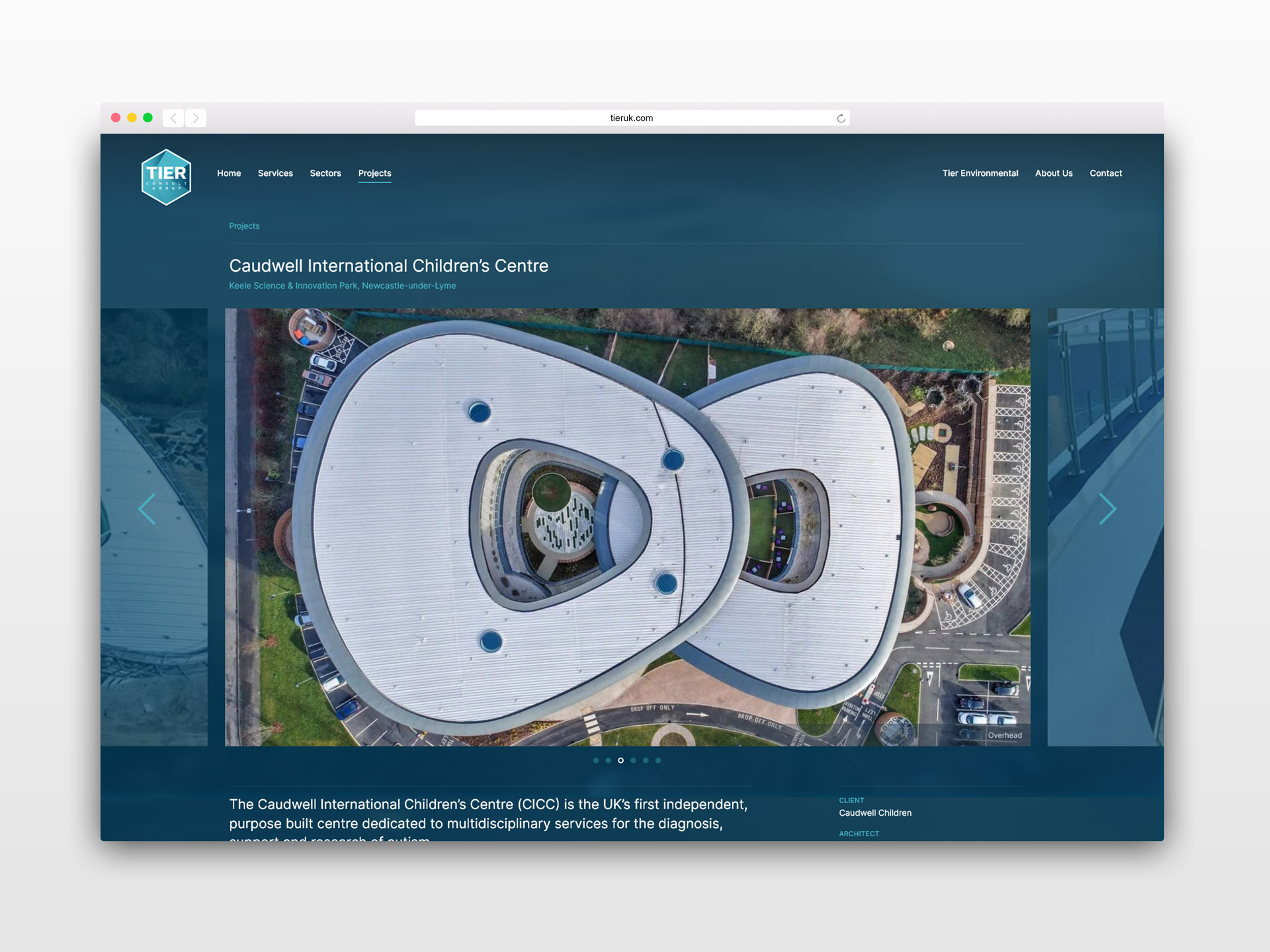Click the browser forward arrow
1270x952 pixels.
coord(196,118)
